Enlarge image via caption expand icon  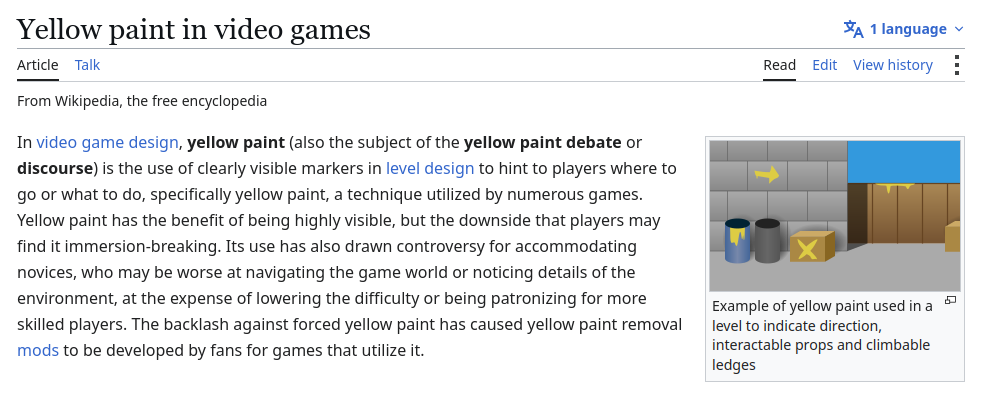(x=950, y=300)
